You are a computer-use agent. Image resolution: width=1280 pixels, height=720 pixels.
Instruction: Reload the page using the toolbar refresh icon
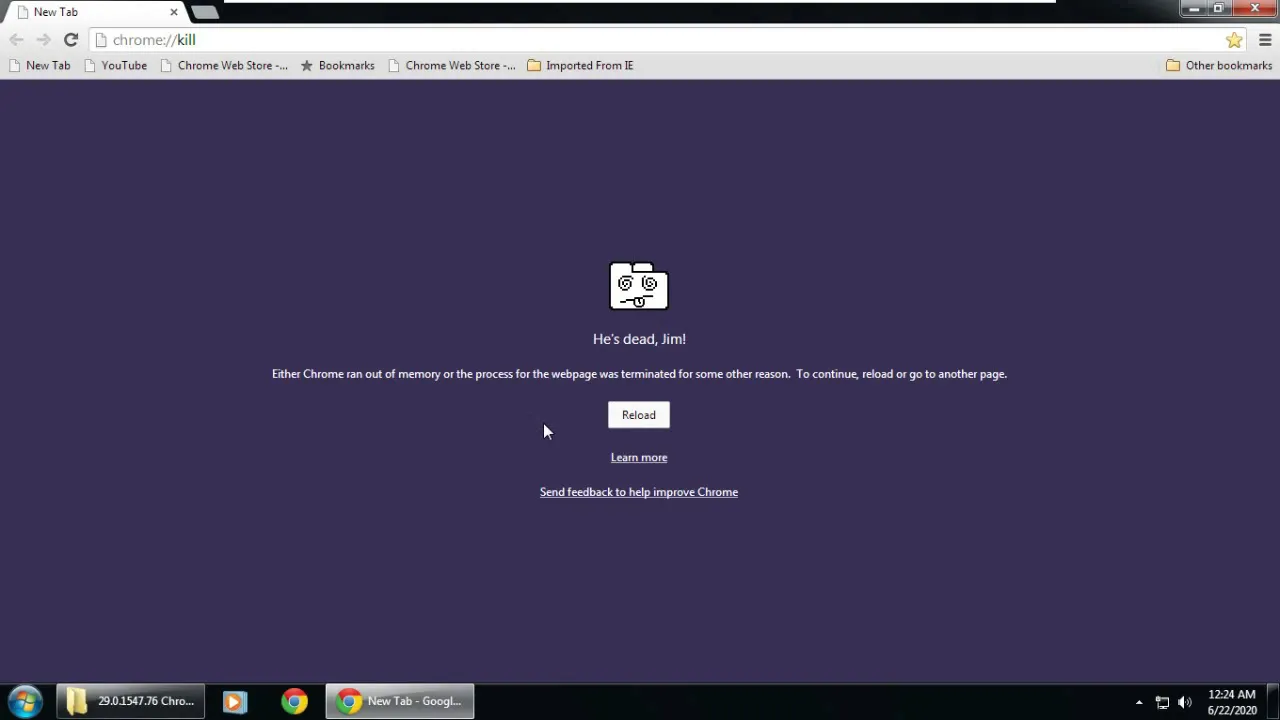pos(71,40)
